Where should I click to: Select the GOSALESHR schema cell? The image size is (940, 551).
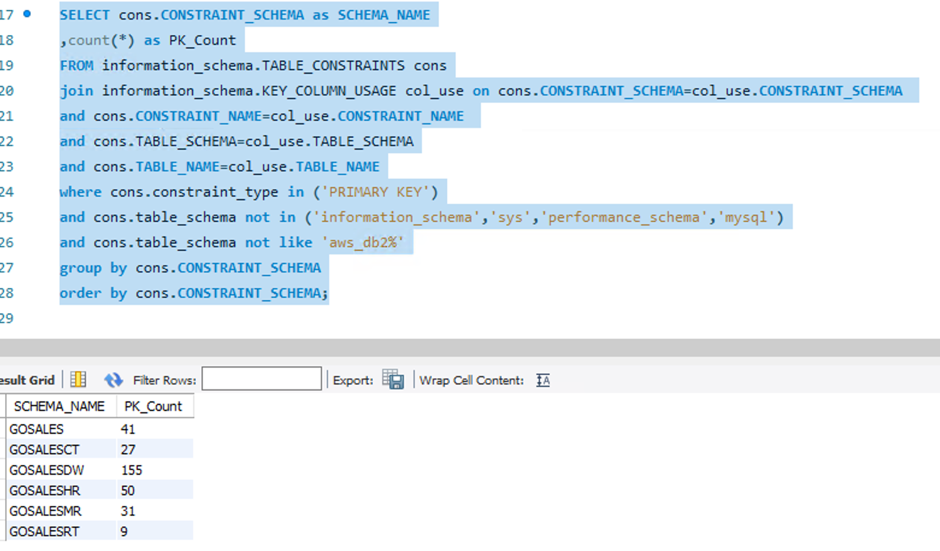point(61,490)
